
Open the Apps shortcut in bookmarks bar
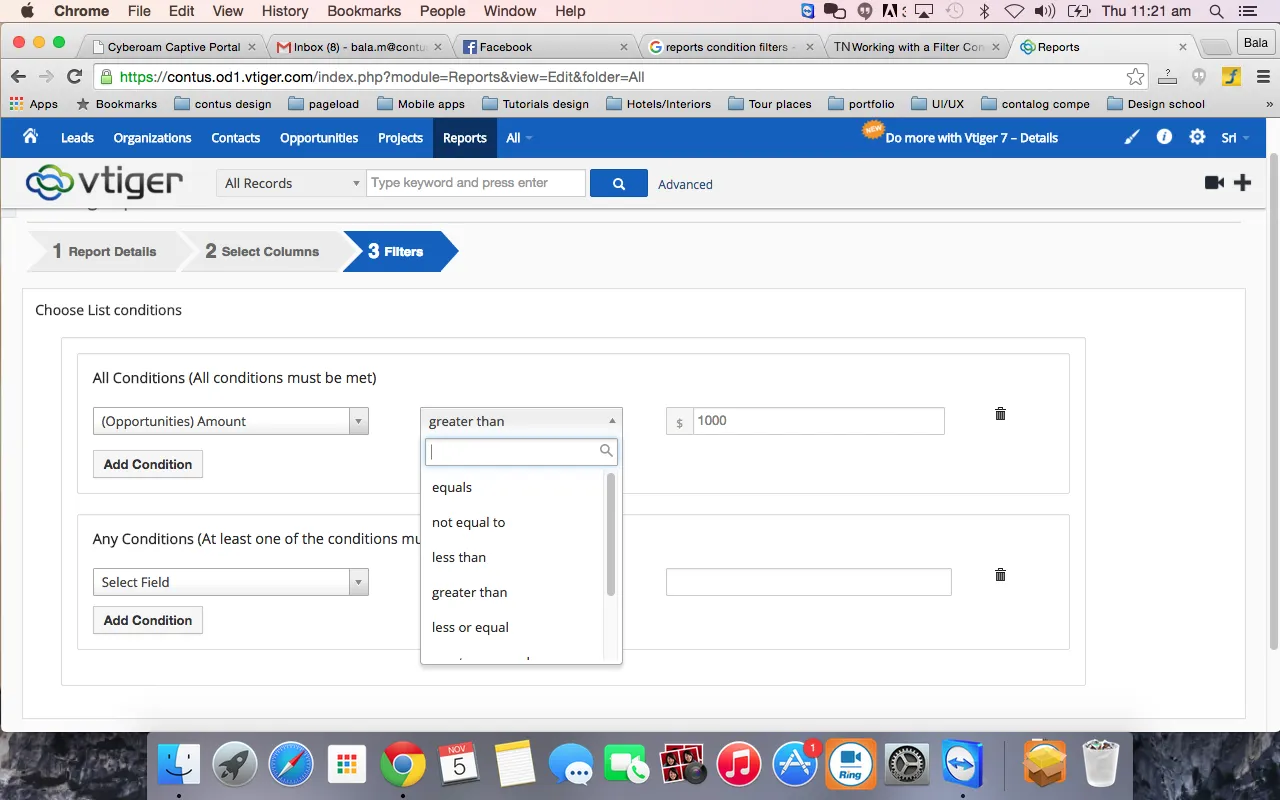[34, 104]
